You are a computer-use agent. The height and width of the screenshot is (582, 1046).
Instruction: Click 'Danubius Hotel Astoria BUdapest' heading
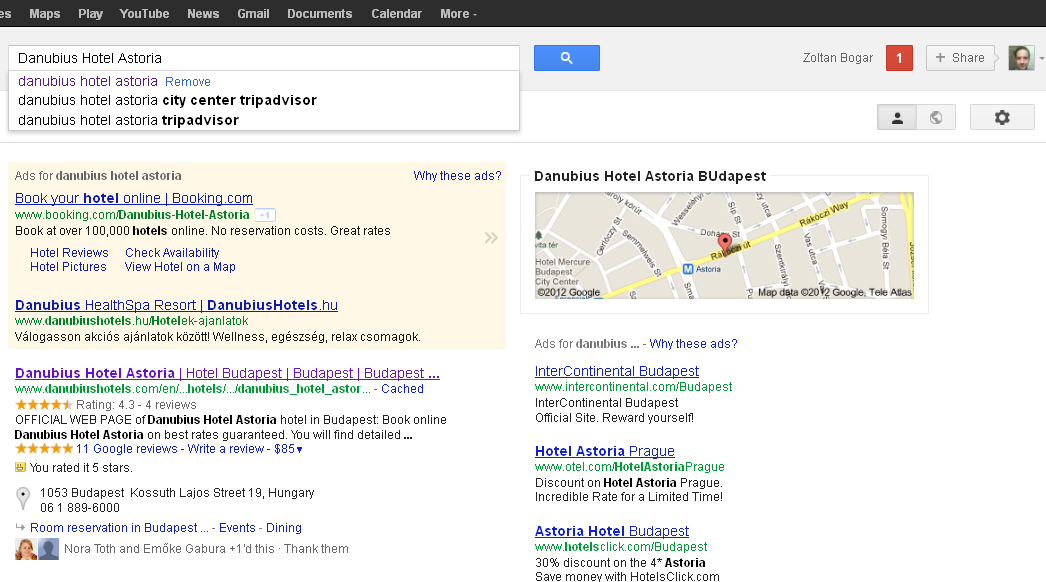point(650,176)
